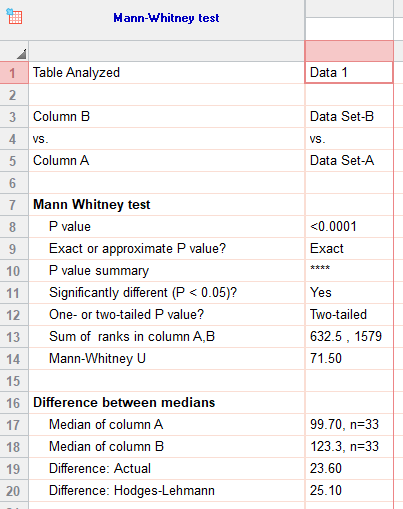
Task: Click the Difference between medians heading
Action: point(124,403)
